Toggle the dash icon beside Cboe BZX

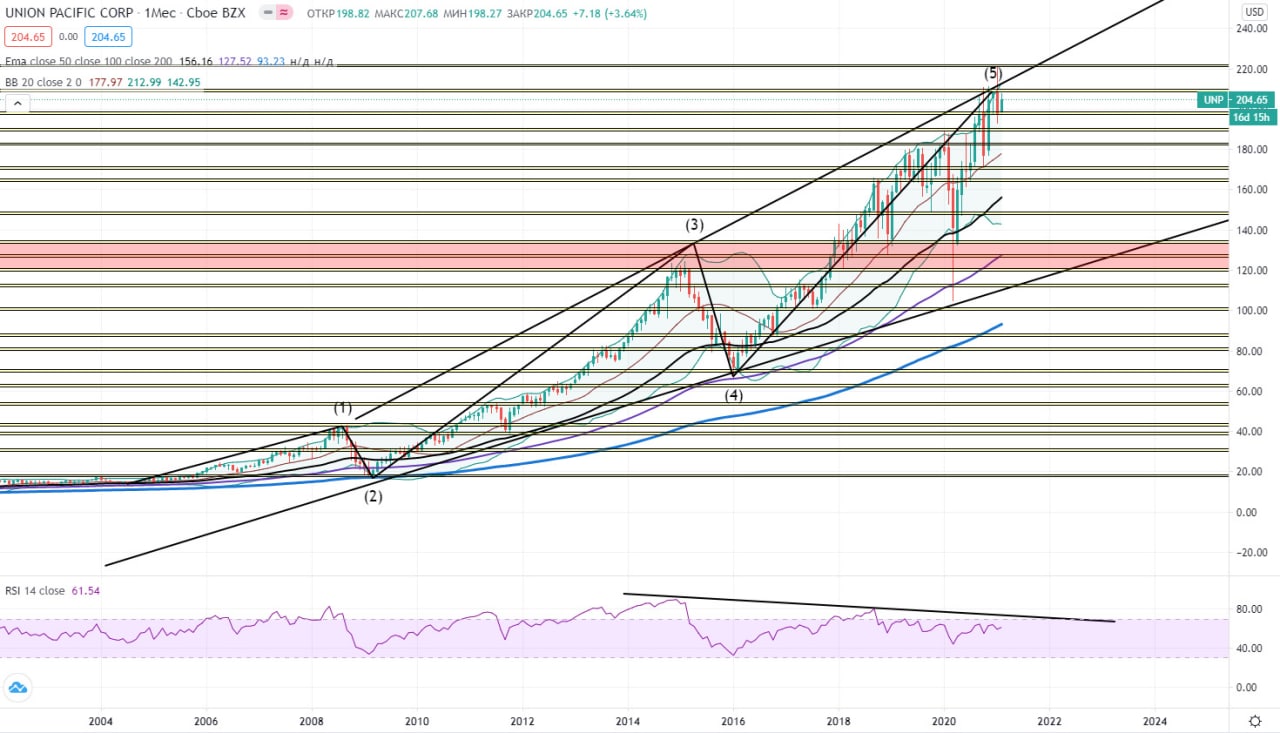coord(265,13)
